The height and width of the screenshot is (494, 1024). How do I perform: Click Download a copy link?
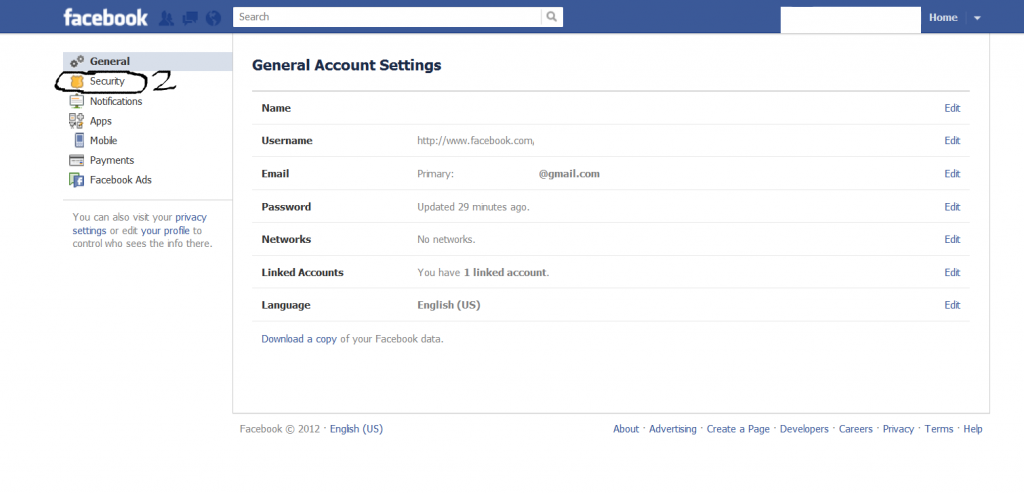coord(299,339)
